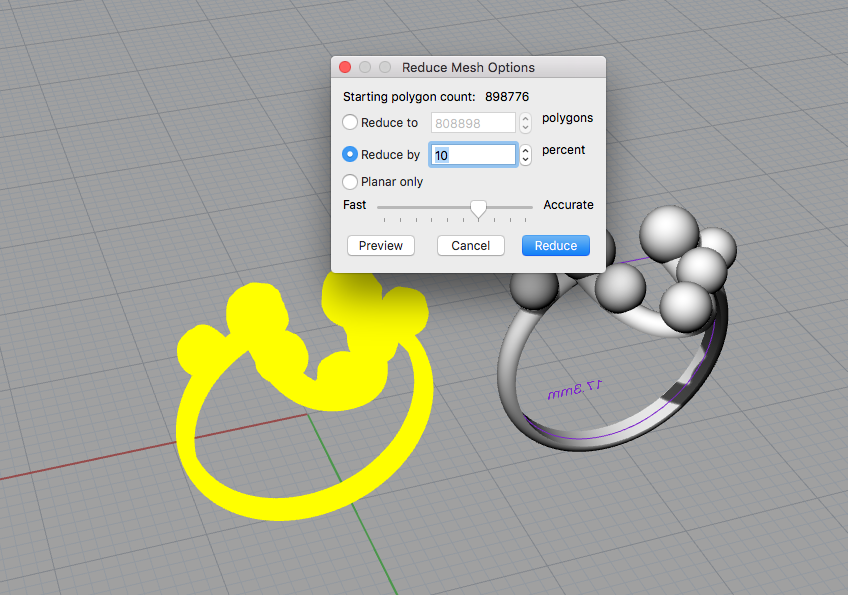Select the Reduce to radio button

coord(350,122)
